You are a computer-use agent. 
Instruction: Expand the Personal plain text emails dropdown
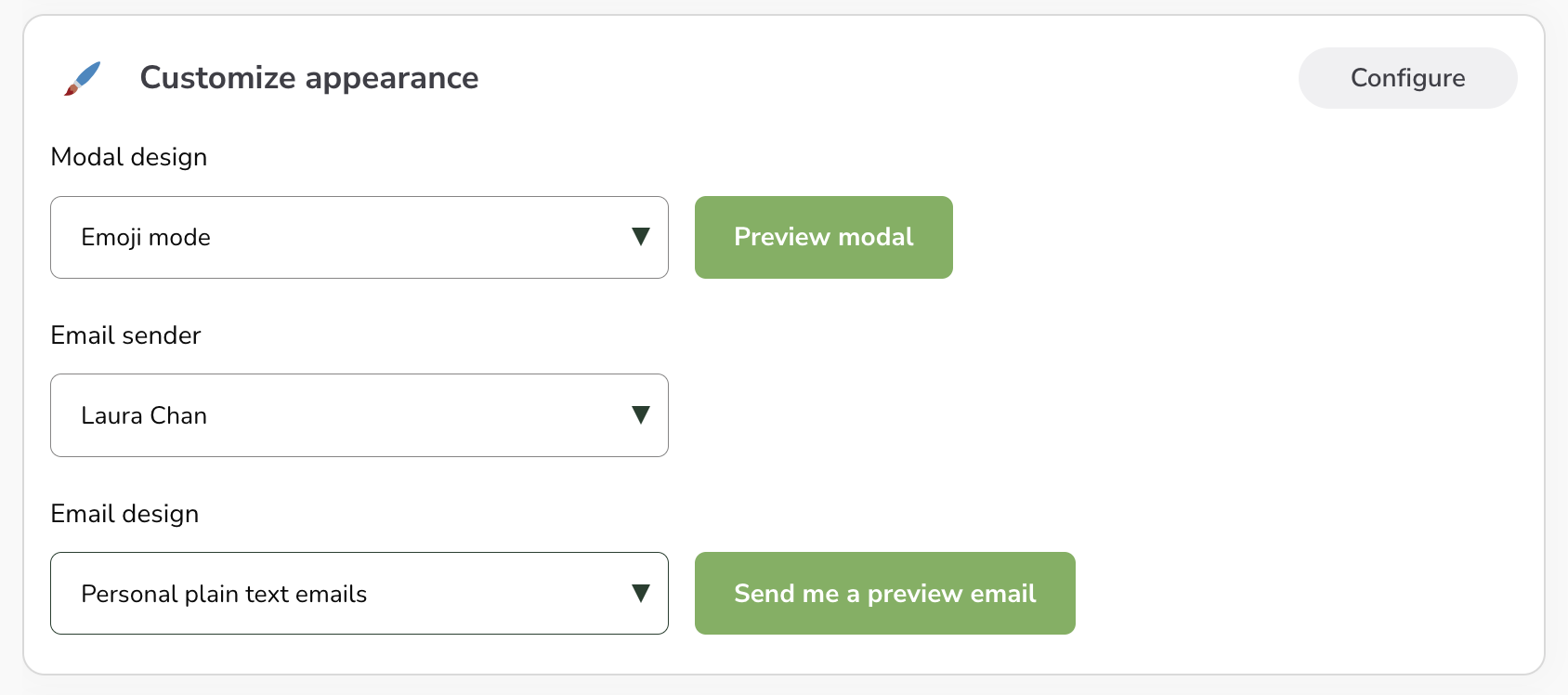[x=359, y=594]
